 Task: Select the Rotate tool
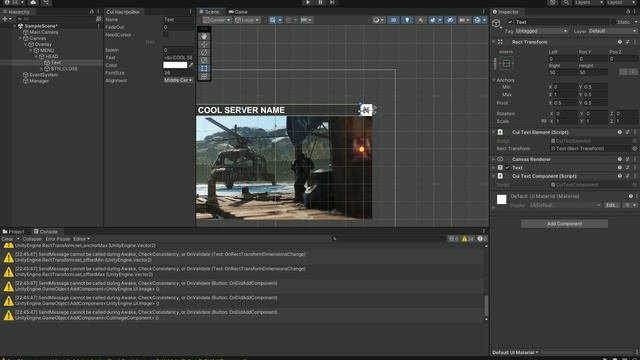204,52
